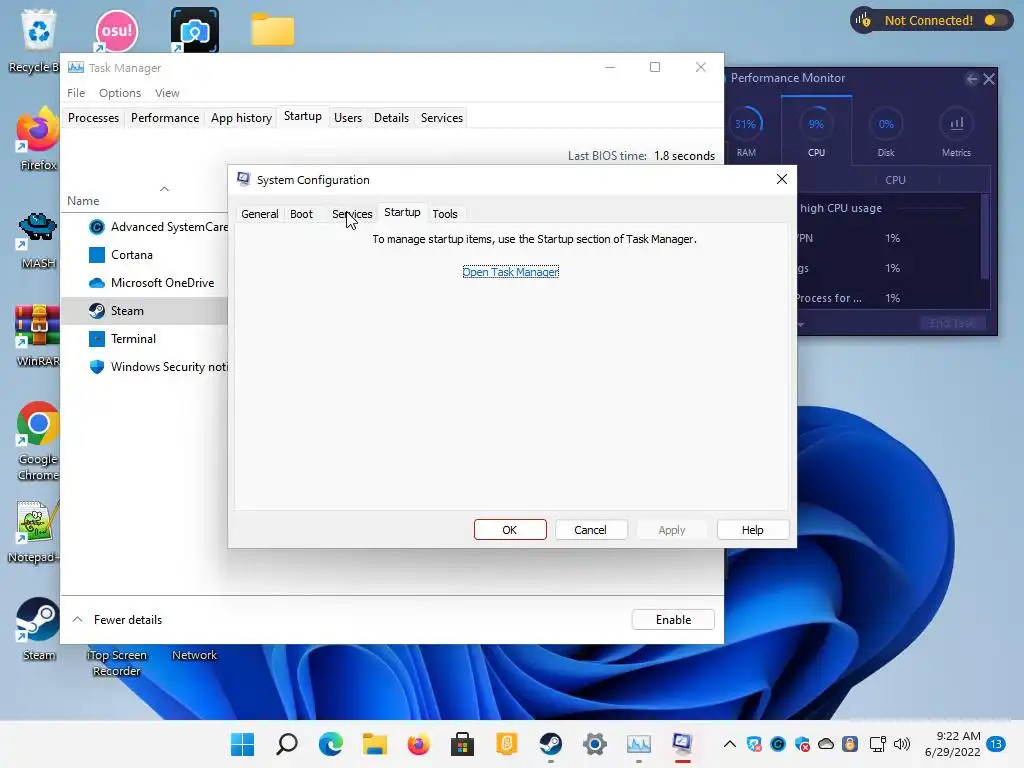
Task: Select Terminal startup item
Action: 145,339
